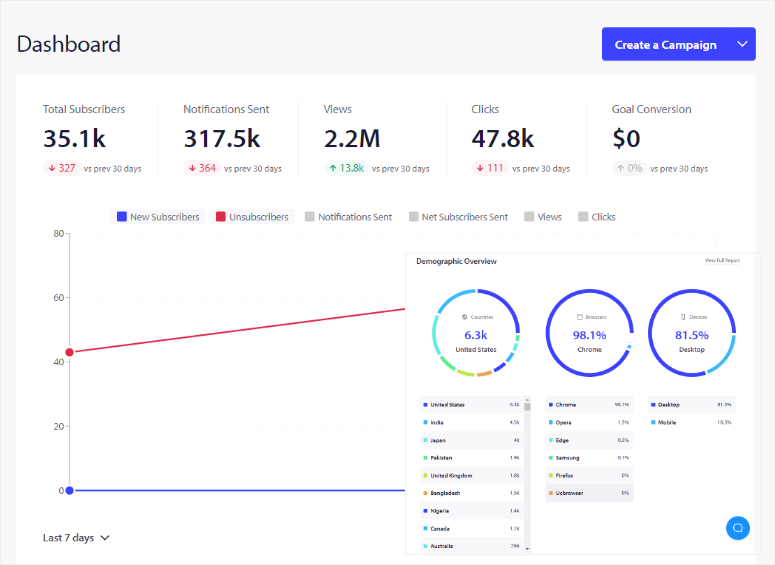The width and height of the screenshot is (775, 565).
Task: Click the $0 Goal Conversion value
Action: pyautogui.click(x=626, y=138)
